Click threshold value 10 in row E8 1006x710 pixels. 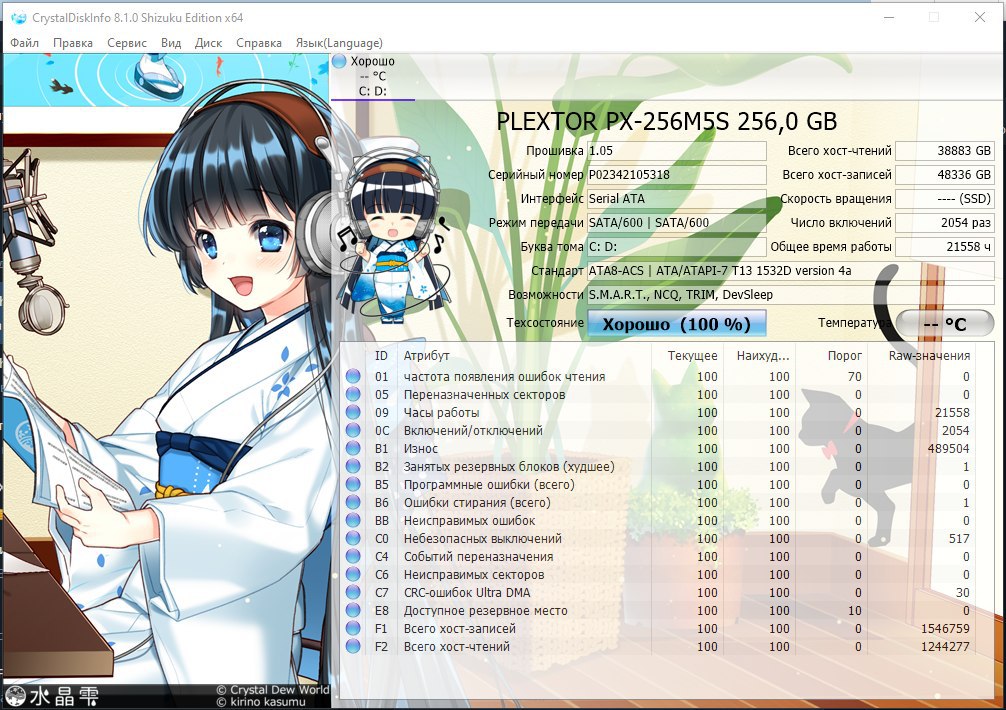click(x=855, y=610)
